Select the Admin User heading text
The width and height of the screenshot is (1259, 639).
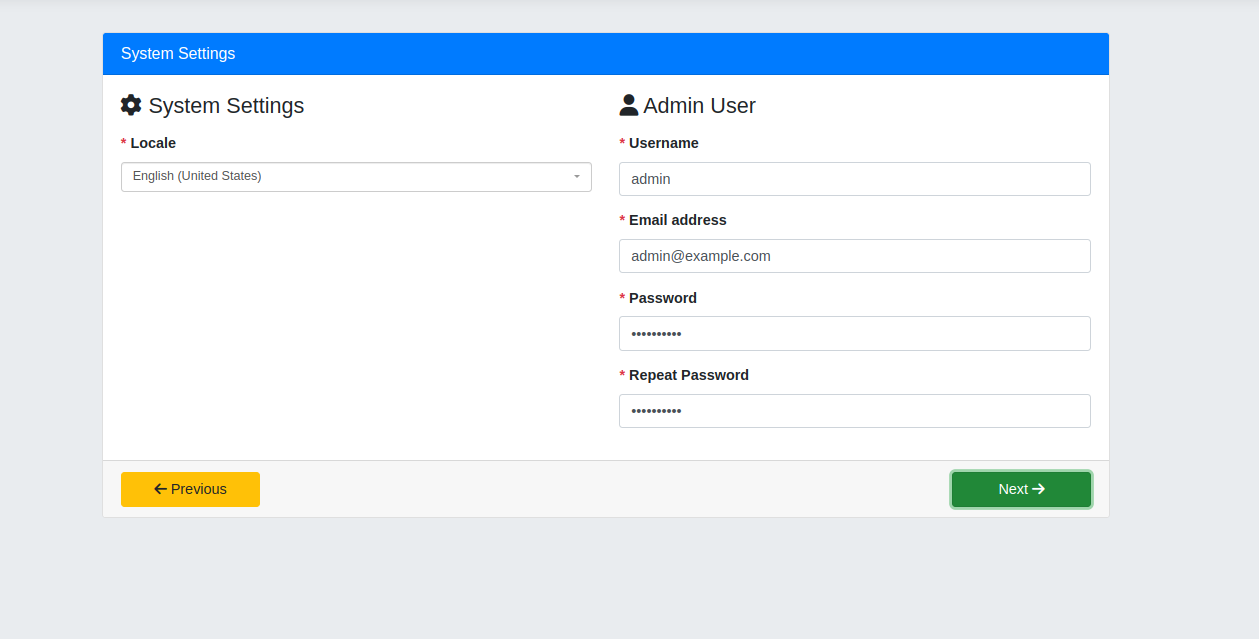[x=699, y=105]
